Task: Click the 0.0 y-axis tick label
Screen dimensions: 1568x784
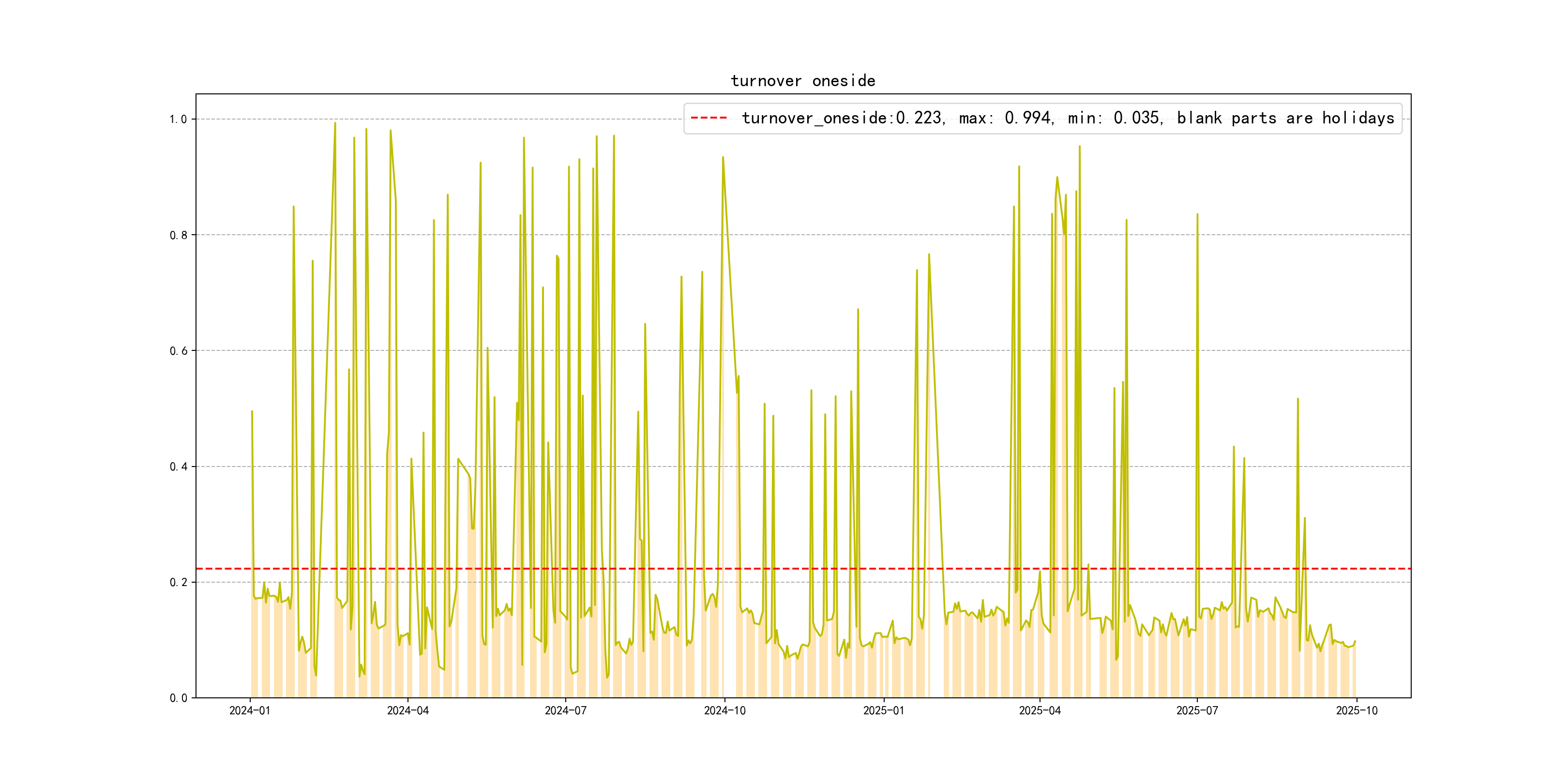Action: tap(178, 698)
